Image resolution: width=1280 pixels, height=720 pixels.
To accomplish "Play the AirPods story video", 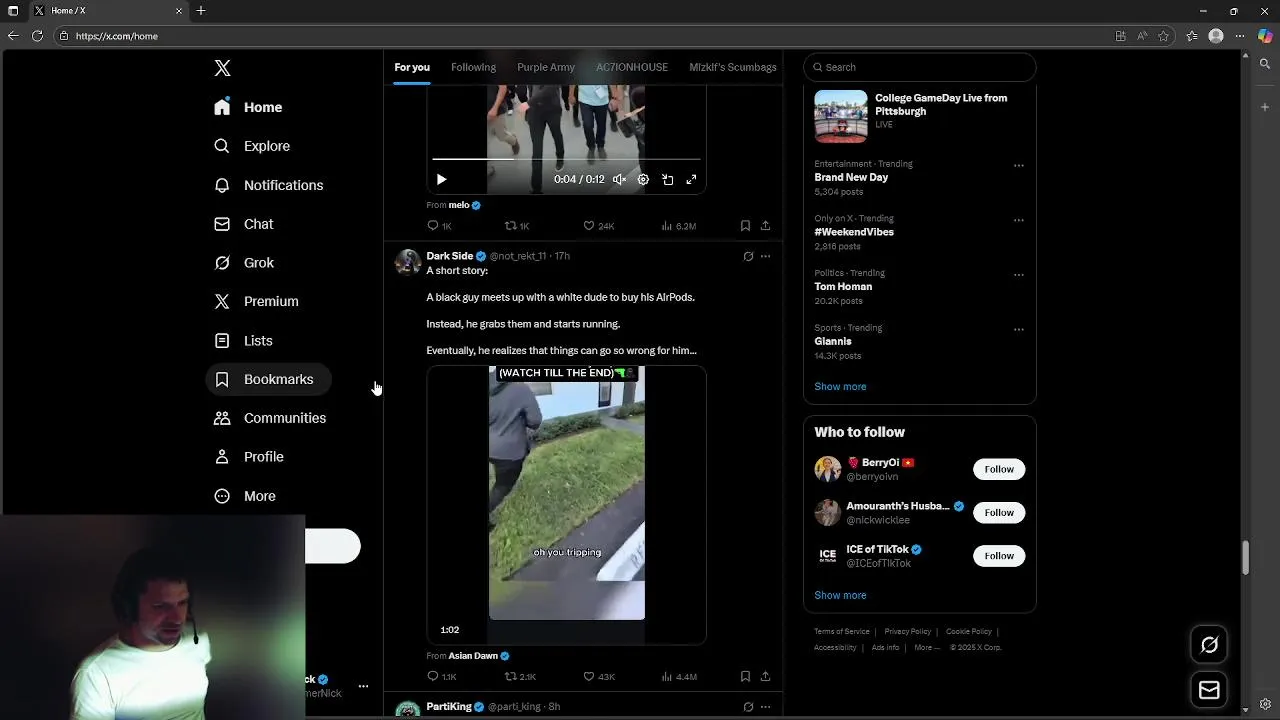I will (x=566, y=505).
